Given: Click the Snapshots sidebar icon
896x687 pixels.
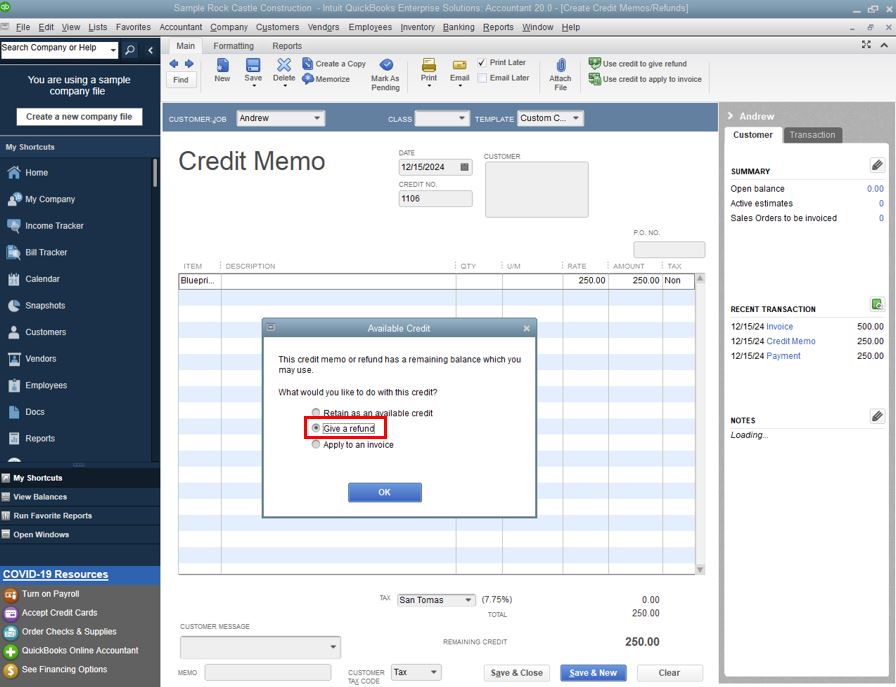Looking at the screenshot, I should point(14,306).
